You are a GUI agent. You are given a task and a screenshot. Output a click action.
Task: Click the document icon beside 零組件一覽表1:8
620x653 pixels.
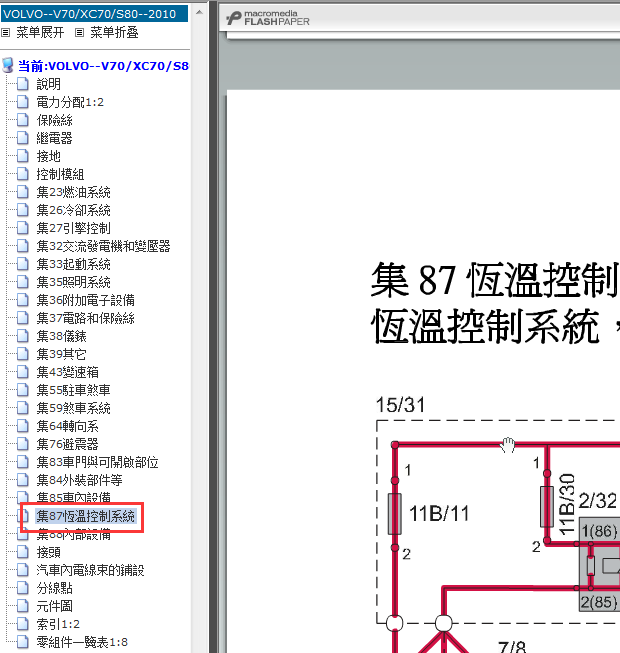(x=23, y=641)
